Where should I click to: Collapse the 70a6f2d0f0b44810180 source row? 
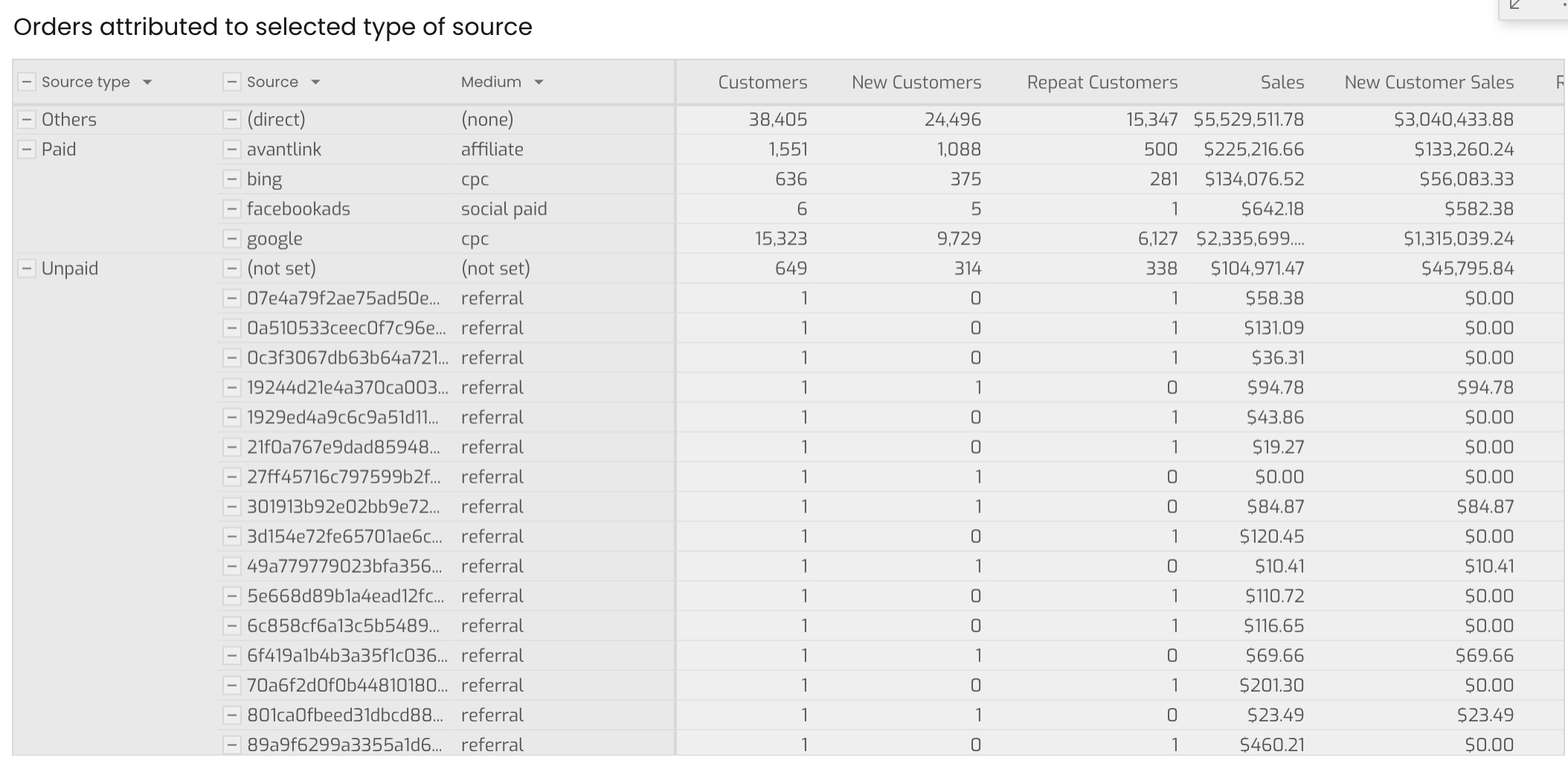(232, 684)
